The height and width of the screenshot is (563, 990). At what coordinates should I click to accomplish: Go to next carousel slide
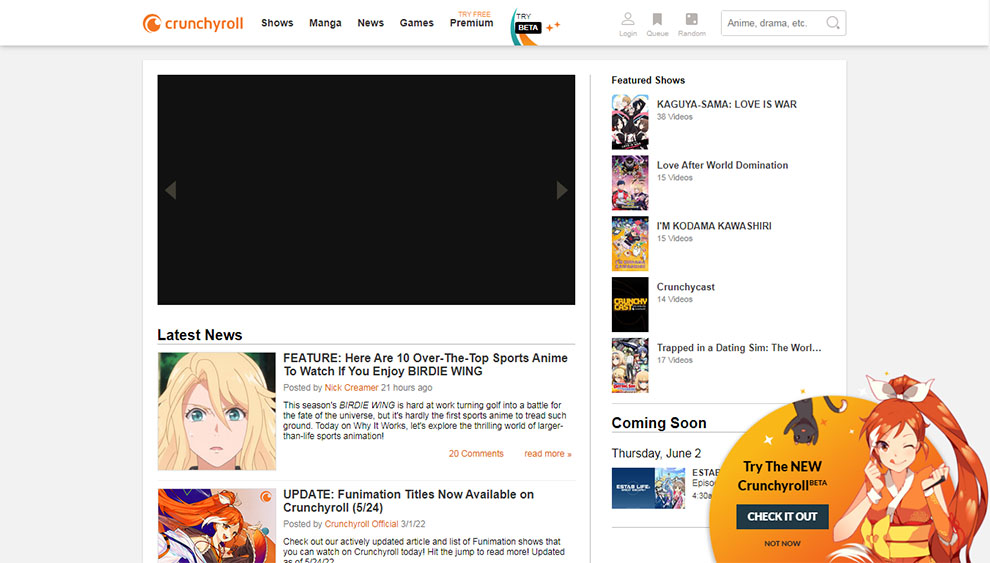(x=562, y=190)
